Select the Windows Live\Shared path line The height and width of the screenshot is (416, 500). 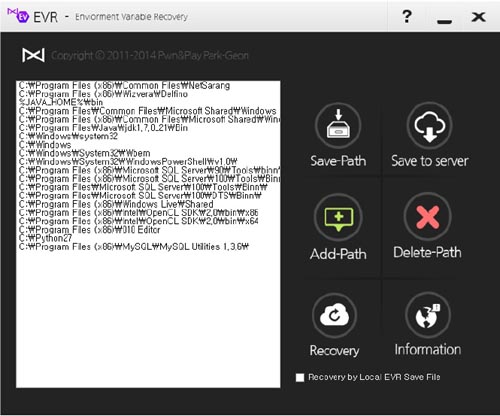pos(116,204)
